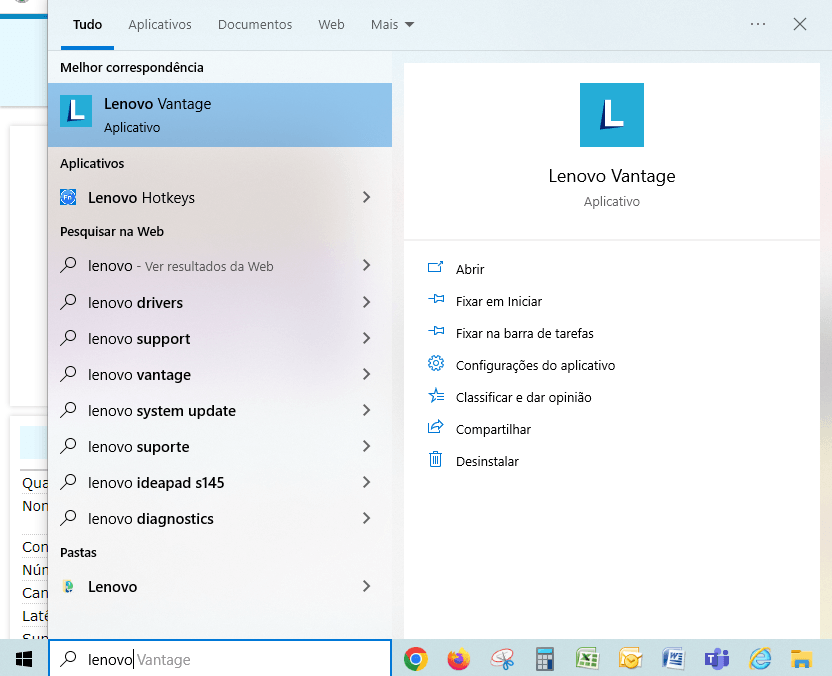The image size is (832, 676).
Task: Open Internet Explorer from the taskbar
Action: point(760,659)
